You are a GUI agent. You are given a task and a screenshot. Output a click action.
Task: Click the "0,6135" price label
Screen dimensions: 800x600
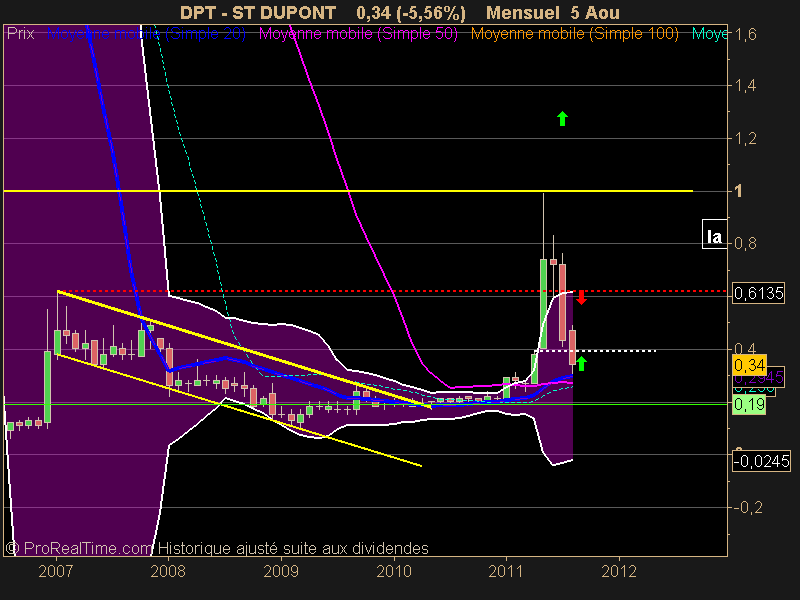point(758,293)
